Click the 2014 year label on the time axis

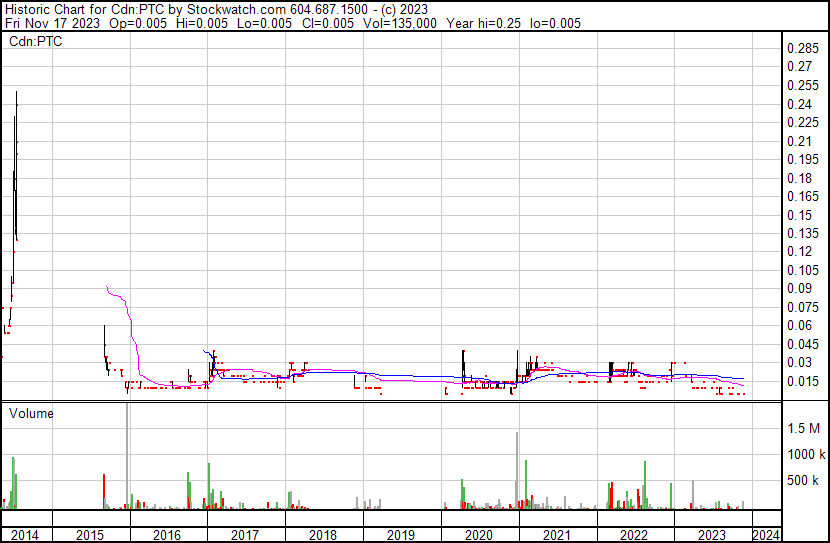[24, 535]
